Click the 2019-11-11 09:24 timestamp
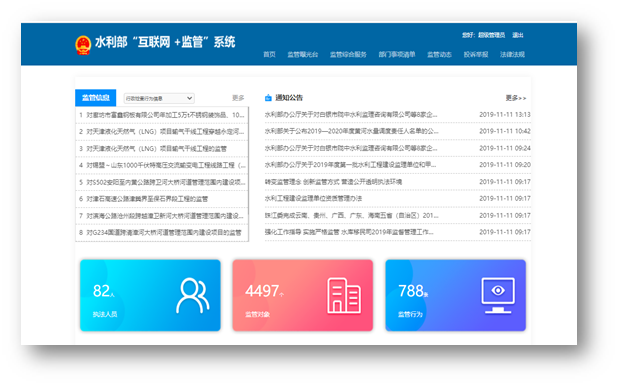This screenshot has width=619, height=387. tap(505, 148)
